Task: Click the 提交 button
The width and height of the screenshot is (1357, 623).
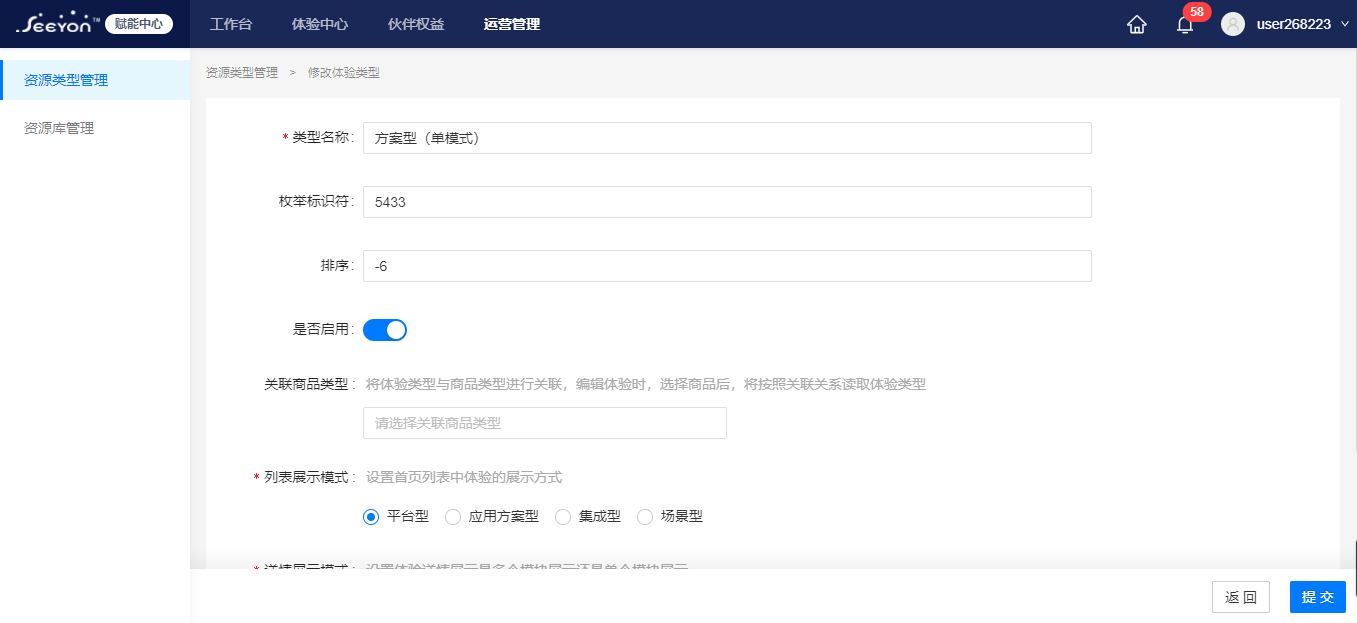Action: pos(1318,597)
